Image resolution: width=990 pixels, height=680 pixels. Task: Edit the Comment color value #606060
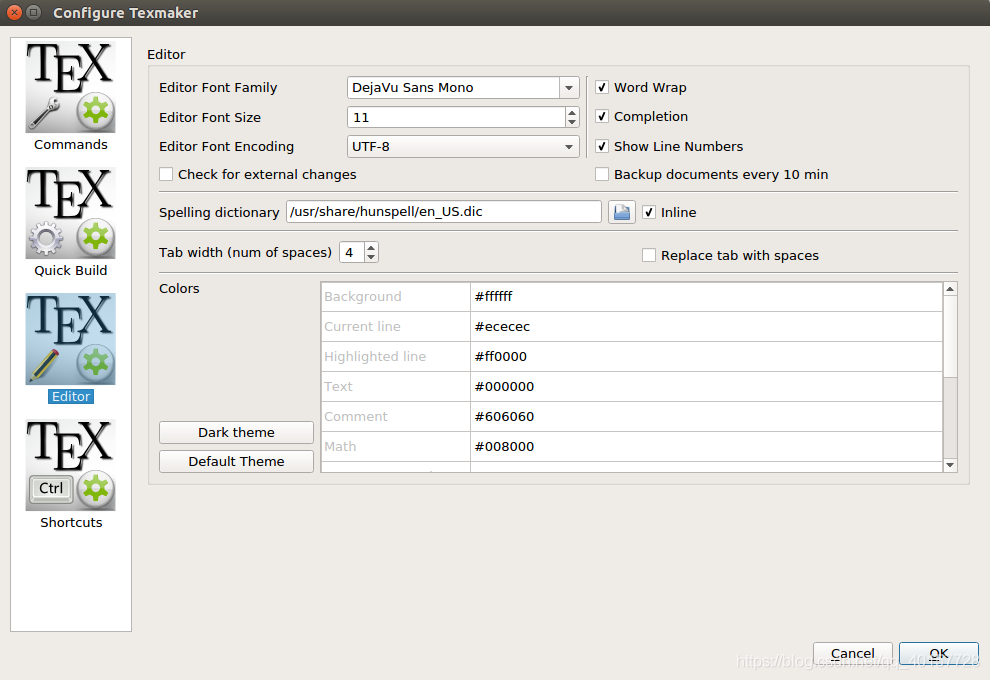[706, 417]
